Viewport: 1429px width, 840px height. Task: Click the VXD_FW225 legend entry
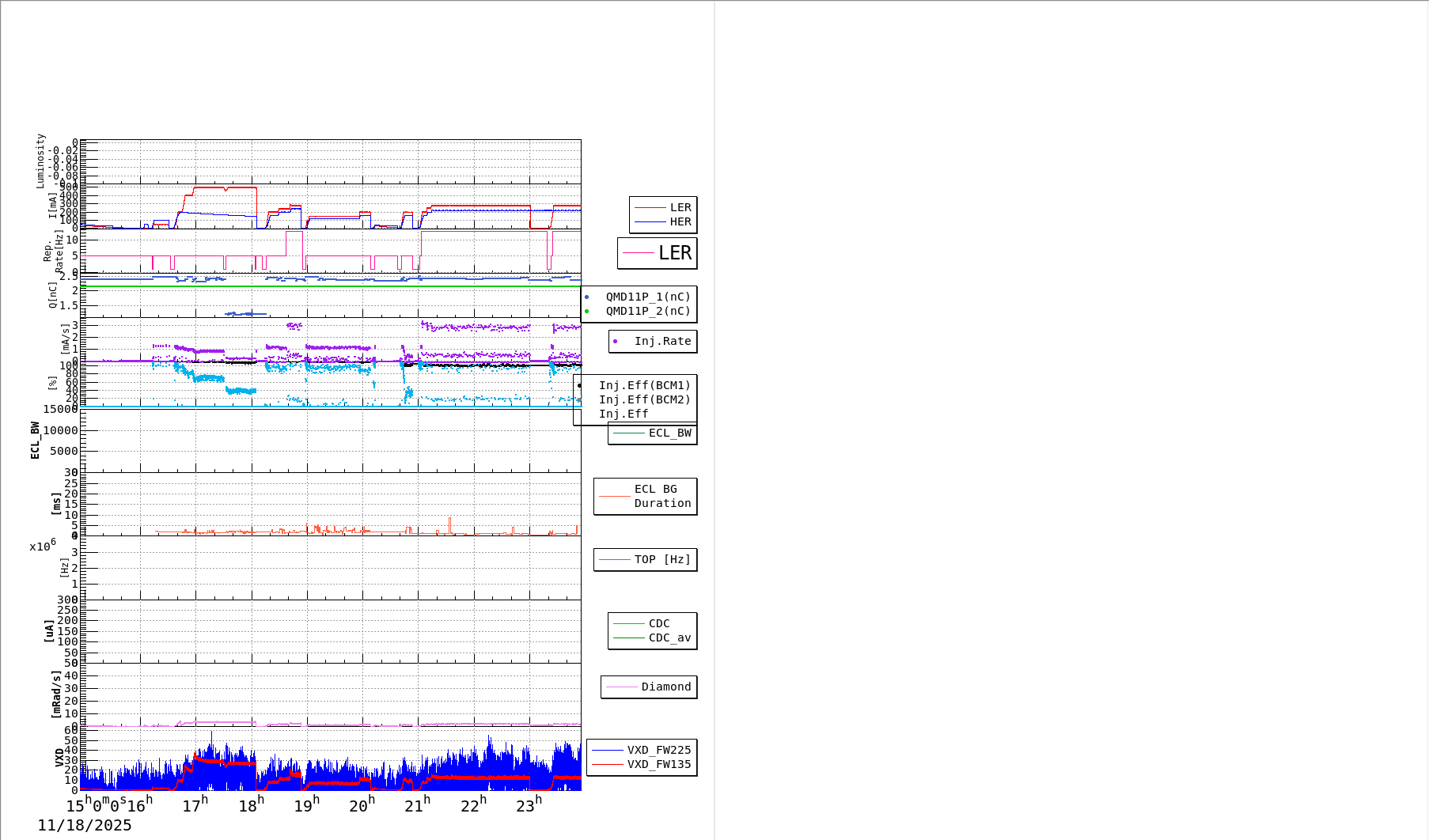(x=658, y=751)
